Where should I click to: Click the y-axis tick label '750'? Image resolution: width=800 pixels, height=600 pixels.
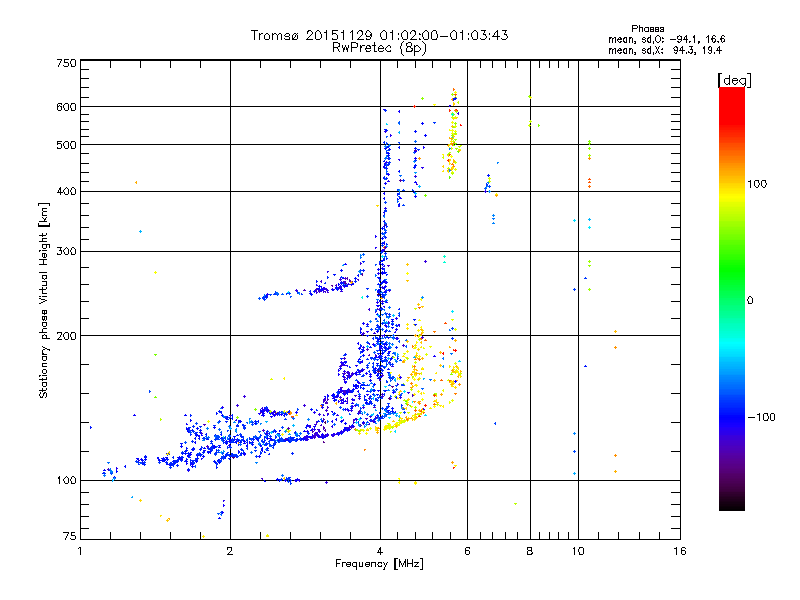(x=66, y=63)
